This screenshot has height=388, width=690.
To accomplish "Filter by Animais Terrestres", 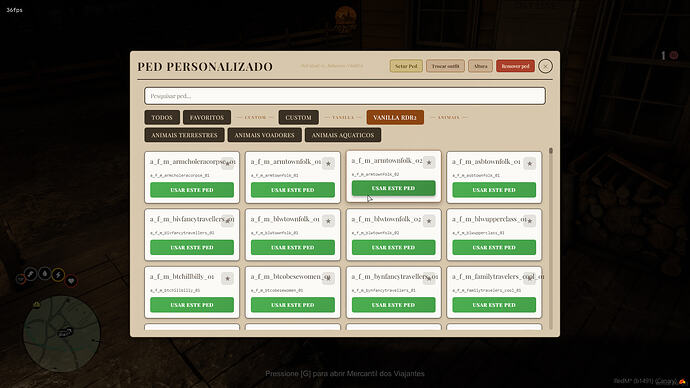I will click(184, 135).
